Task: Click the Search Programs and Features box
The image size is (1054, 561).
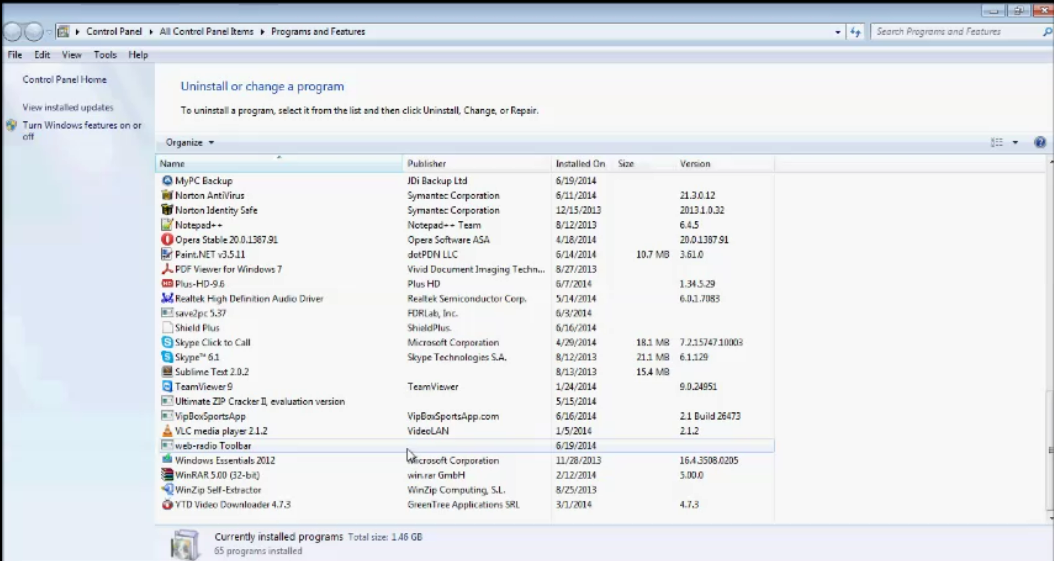Action: (x=955, y=32)
